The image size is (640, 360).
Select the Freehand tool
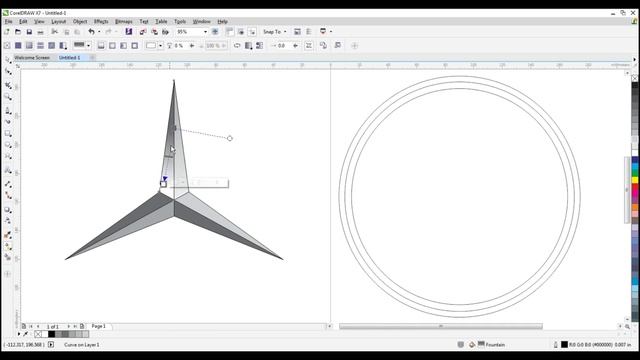8,110
